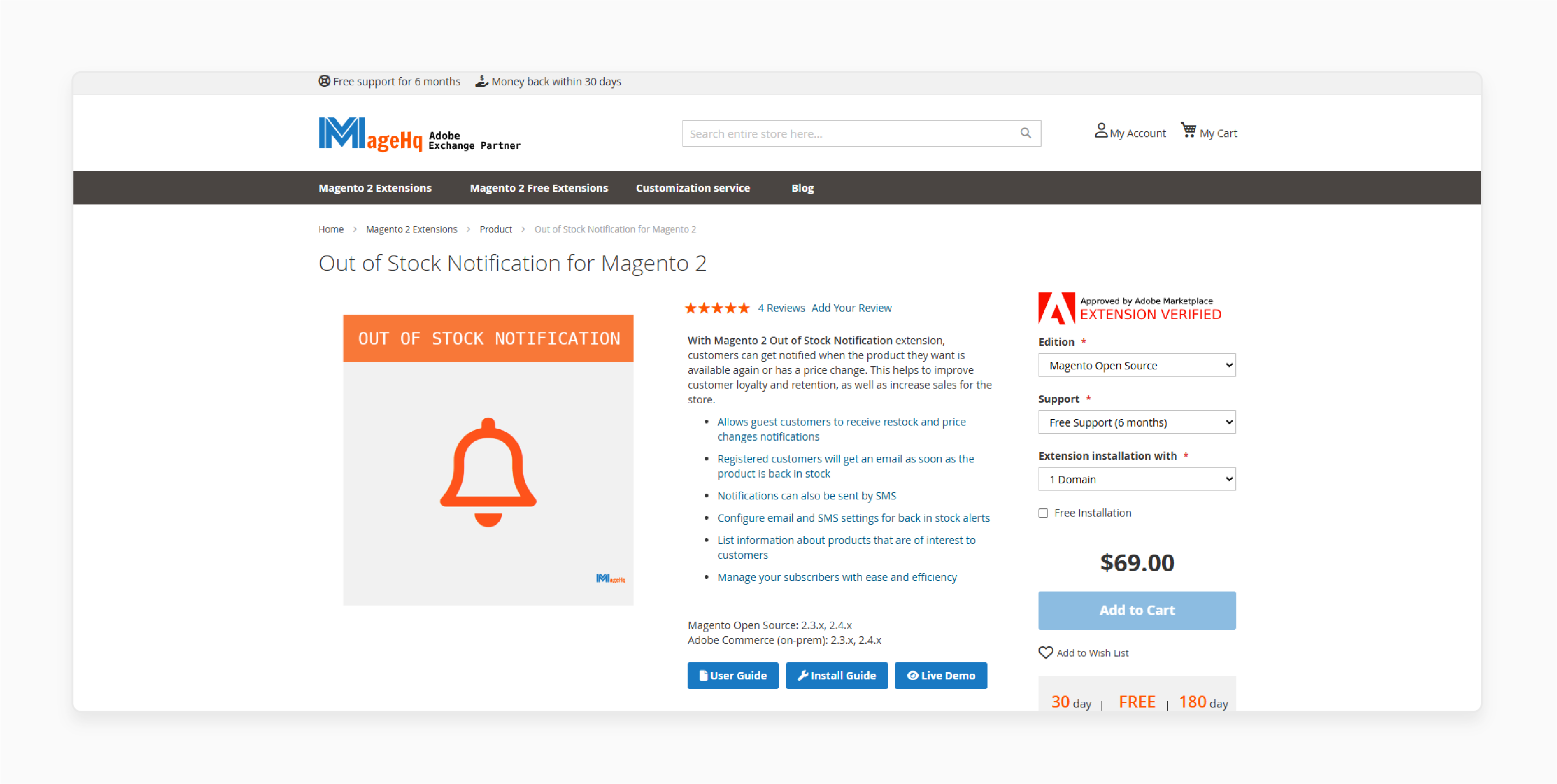Viewport: 1557px width, 784px height.
Task: Click the '30 day' guarantee text
Action: pos(1071,702)
